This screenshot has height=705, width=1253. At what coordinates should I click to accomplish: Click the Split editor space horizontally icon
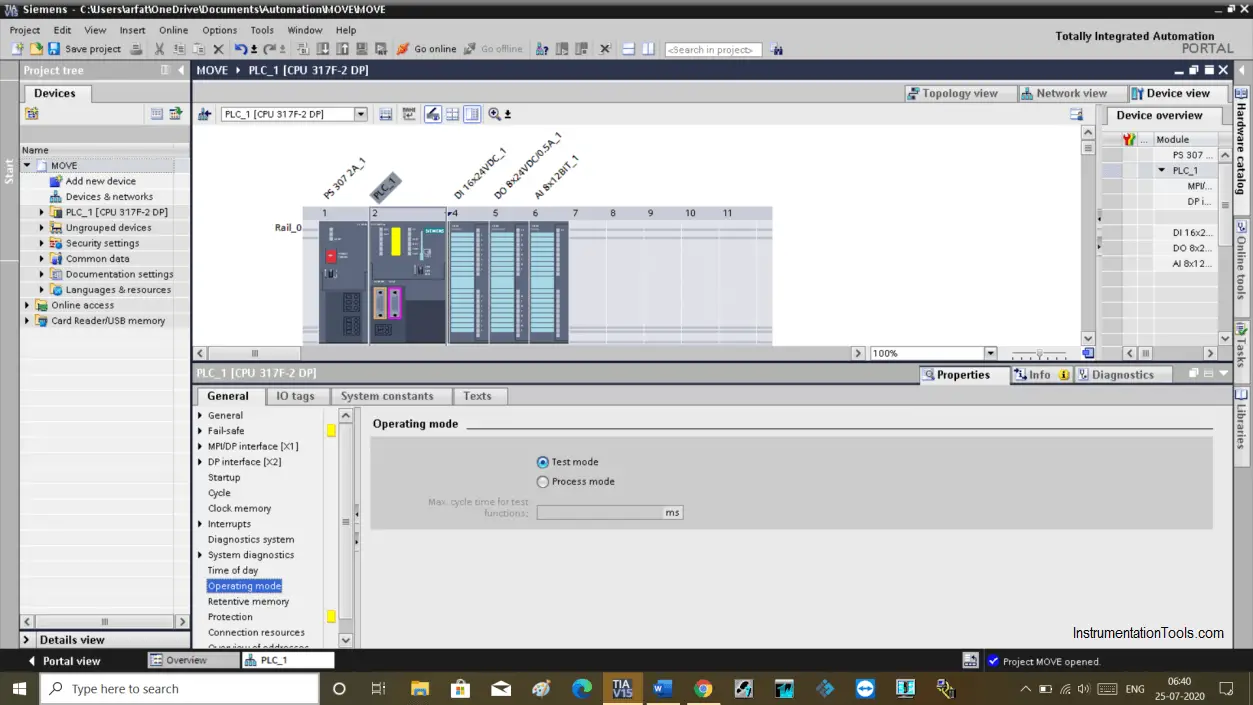tap(628, 49)
